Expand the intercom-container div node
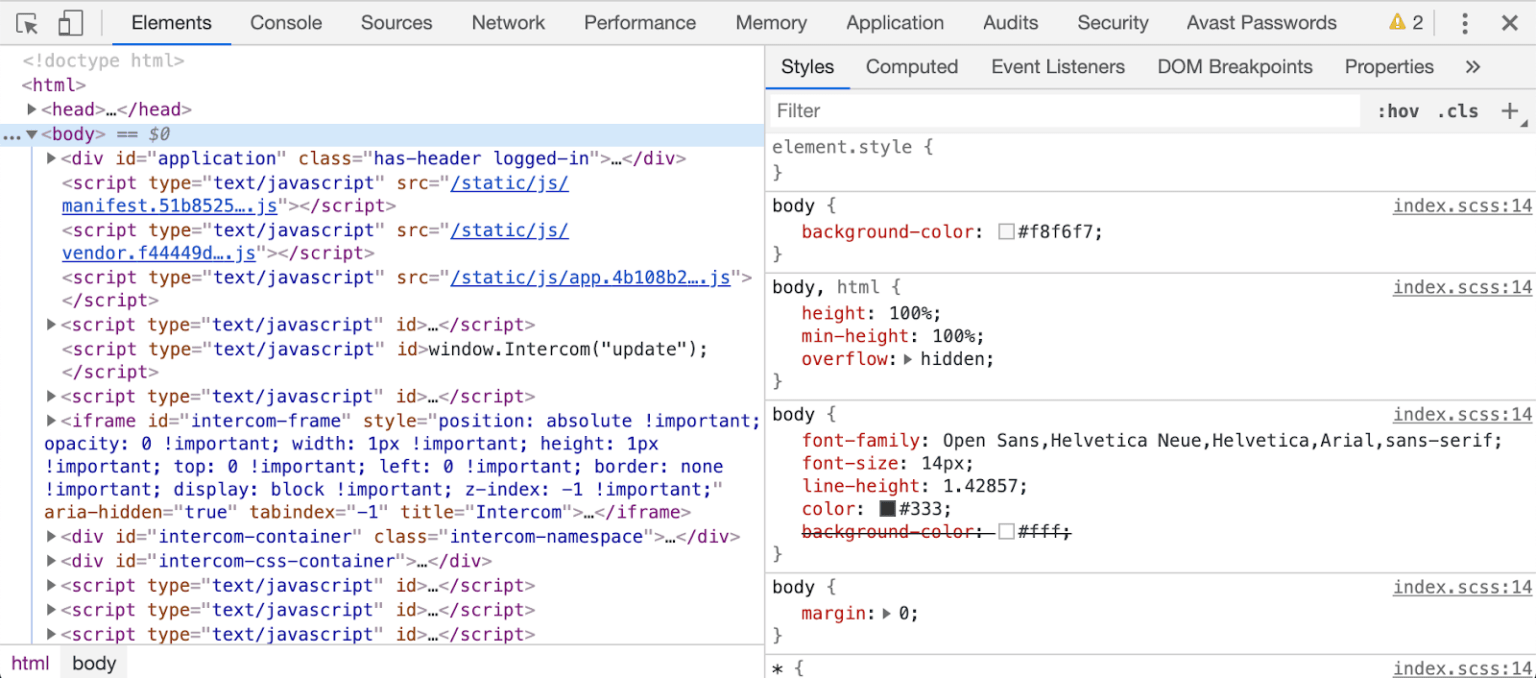This screenshot has width=1536, height=678. tap(52, 537)
